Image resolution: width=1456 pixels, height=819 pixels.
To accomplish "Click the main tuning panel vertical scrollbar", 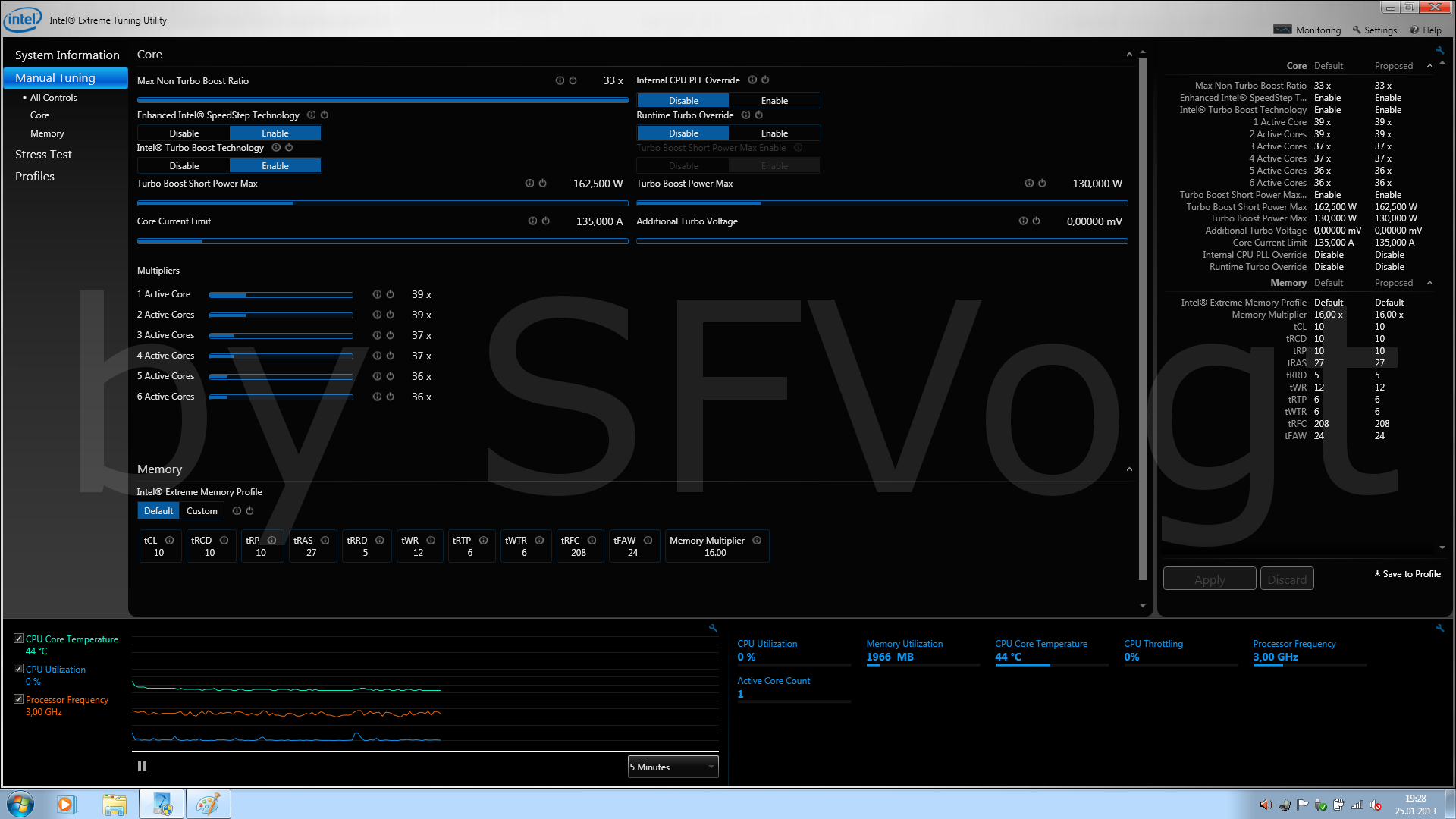I will point(1143,318).
